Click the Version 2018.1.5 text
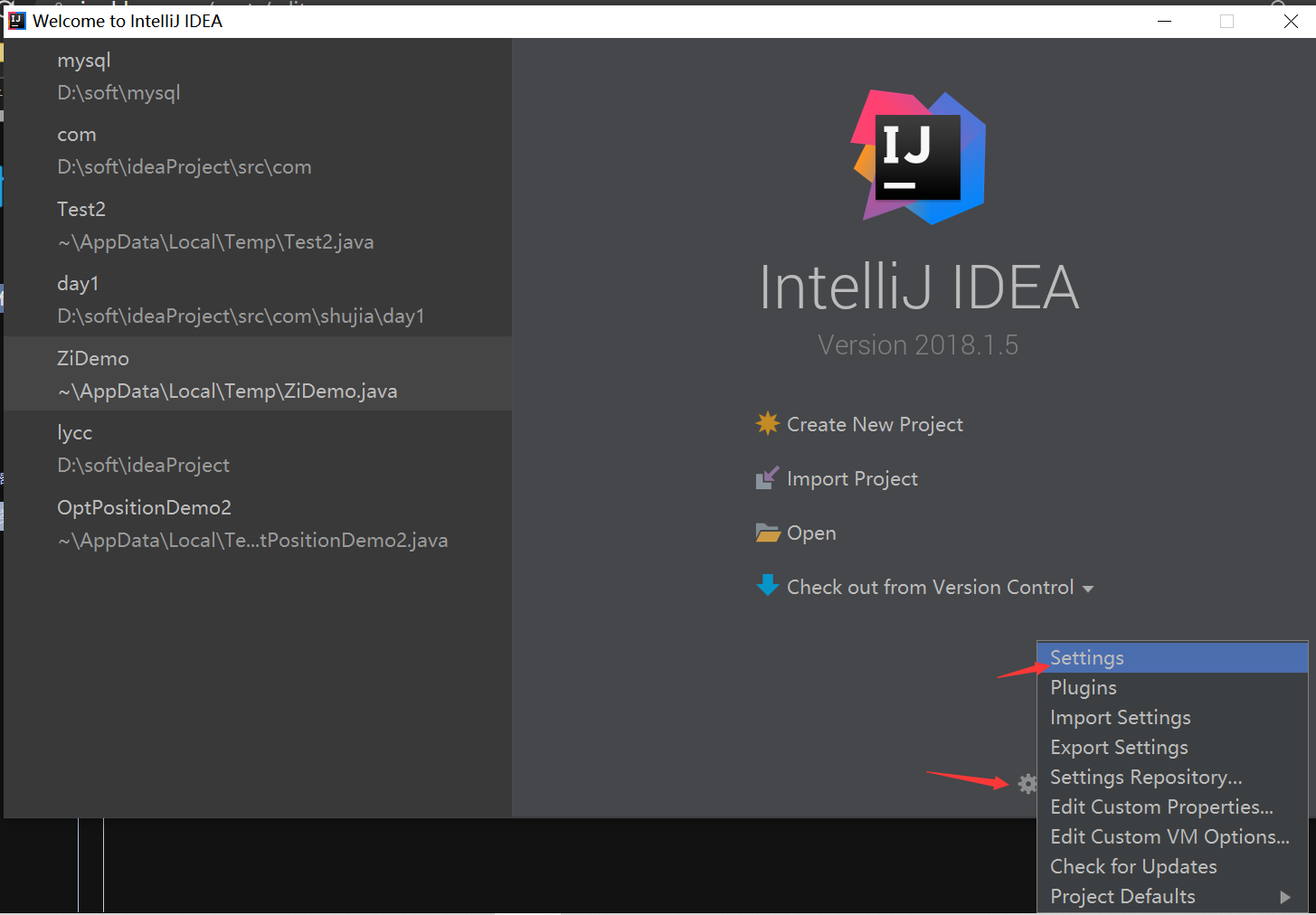Image resolution: width=1316 pixels, height=915 pixels. point(918,344)
